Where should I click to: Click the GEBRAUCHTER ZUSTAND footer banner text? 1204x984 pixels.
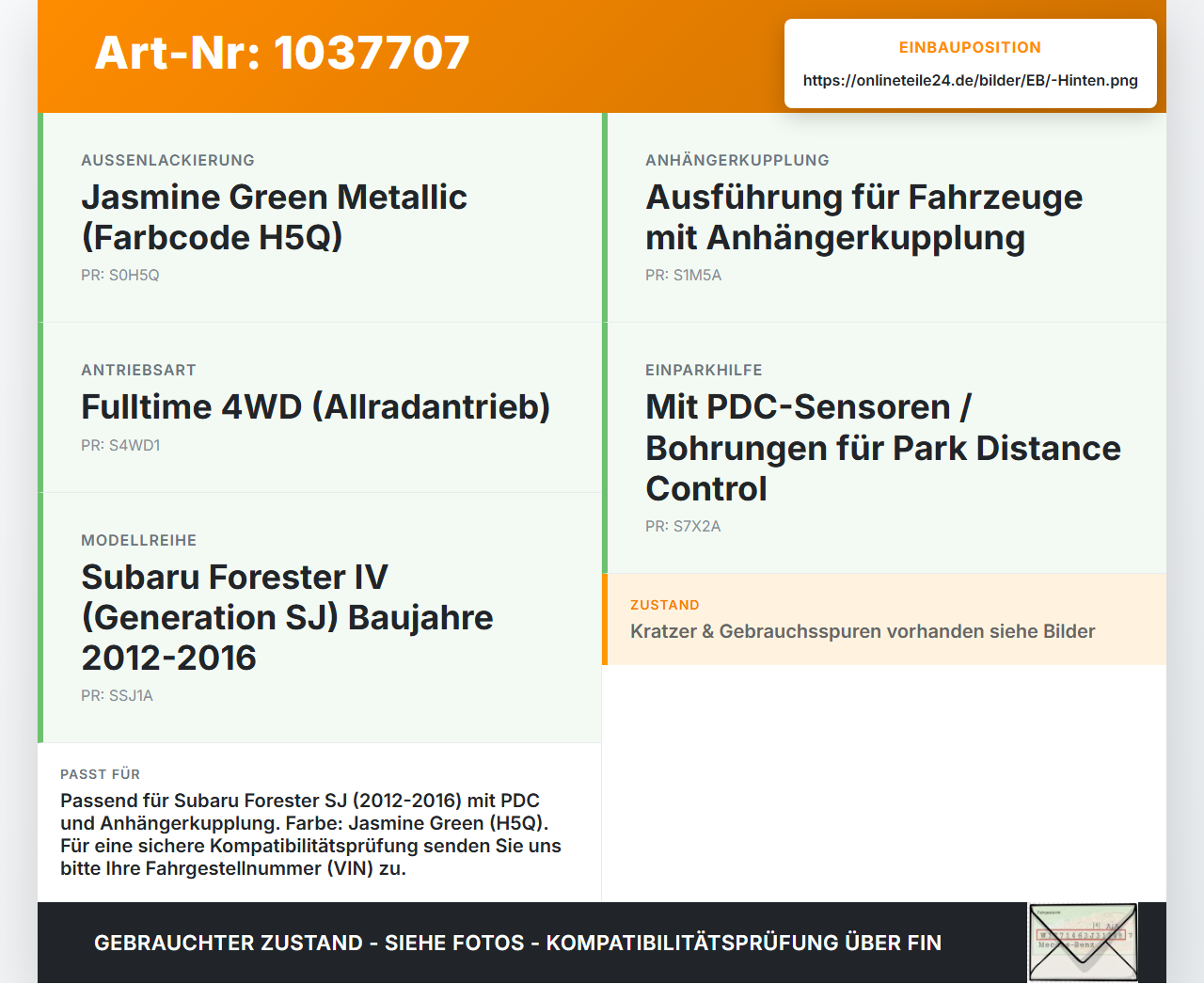click(517, 943)
